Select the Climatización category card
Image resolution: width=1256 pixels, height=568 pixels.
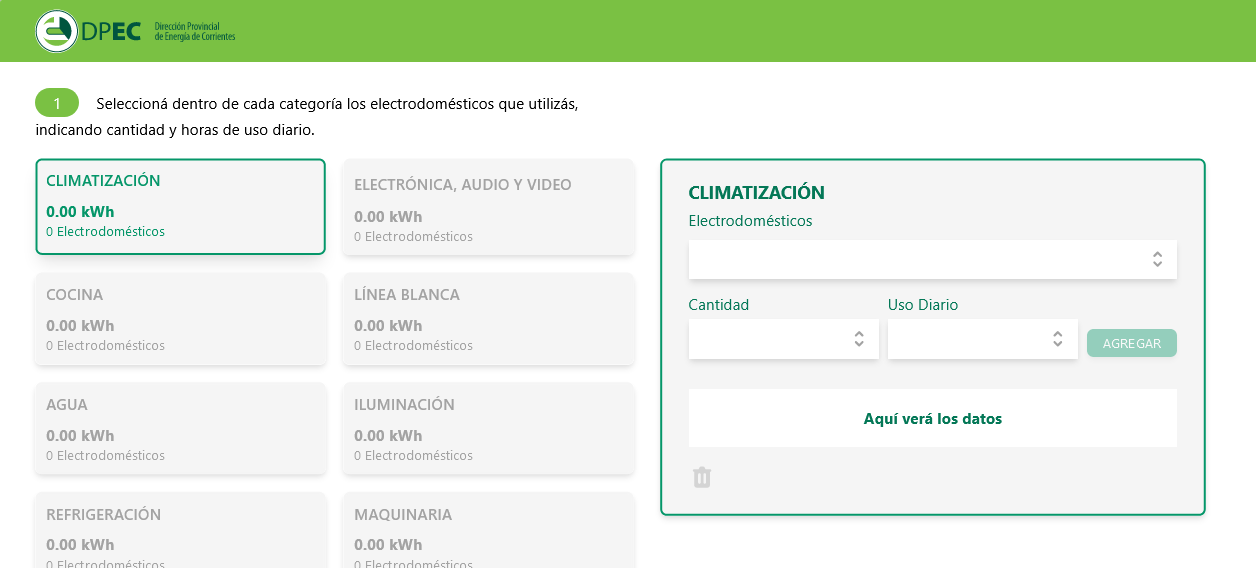pos(180,206)
